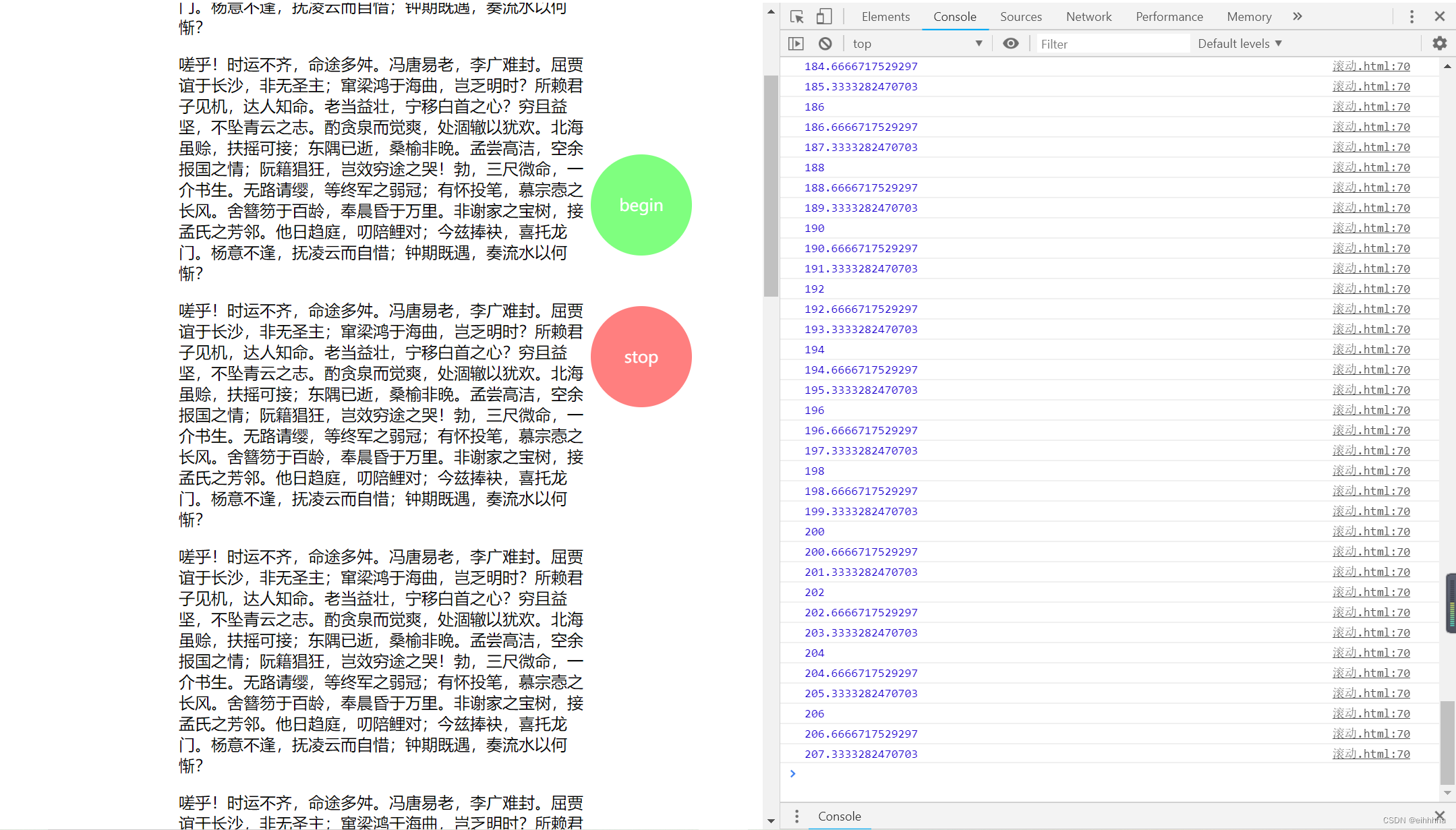Image resolution: width=1456 pixels, height=830 pixels.
Task: Expand the top context selector dropdown
Action: (917, 44)
